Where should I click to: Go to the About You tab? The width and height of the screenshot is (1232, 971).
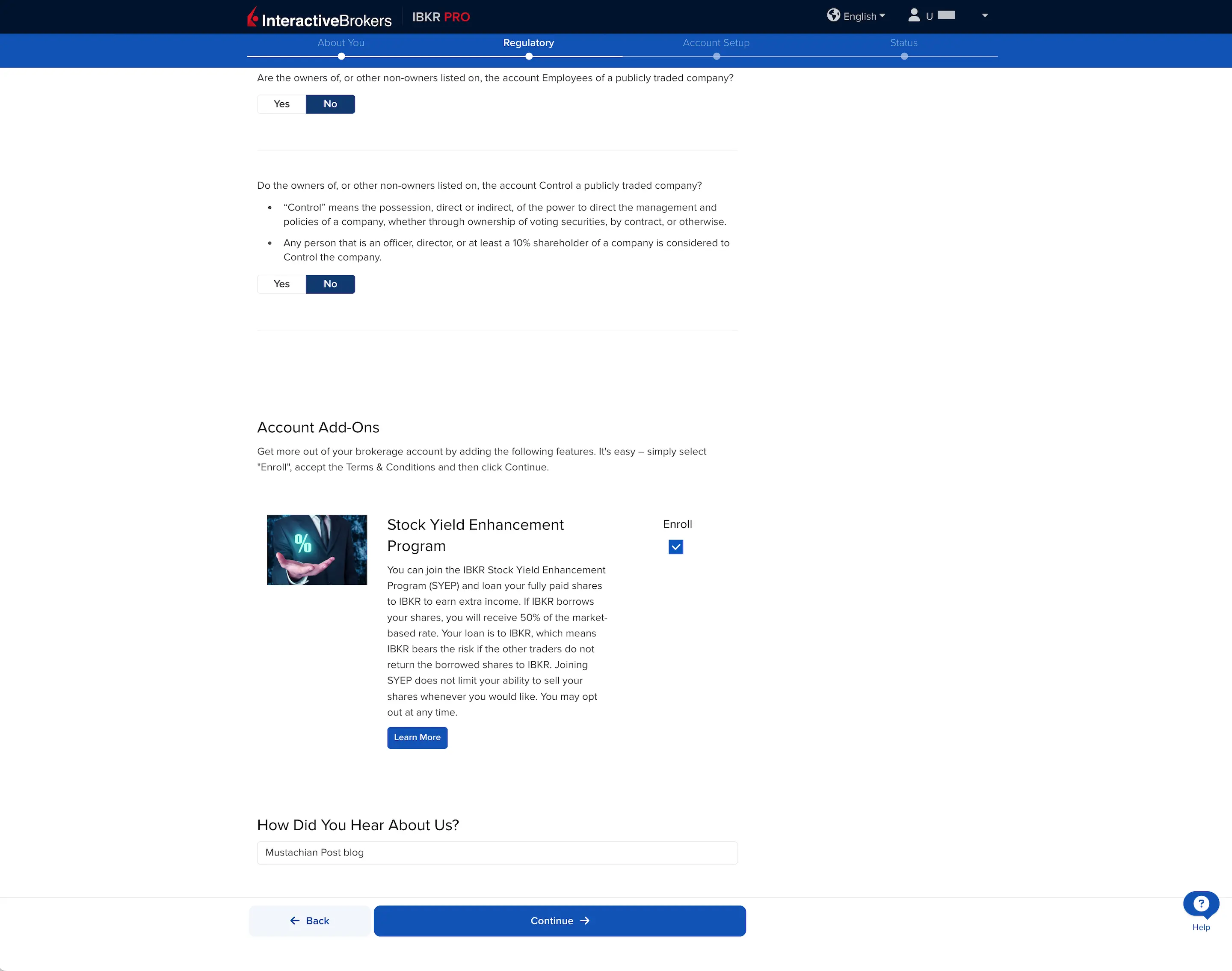341,43
